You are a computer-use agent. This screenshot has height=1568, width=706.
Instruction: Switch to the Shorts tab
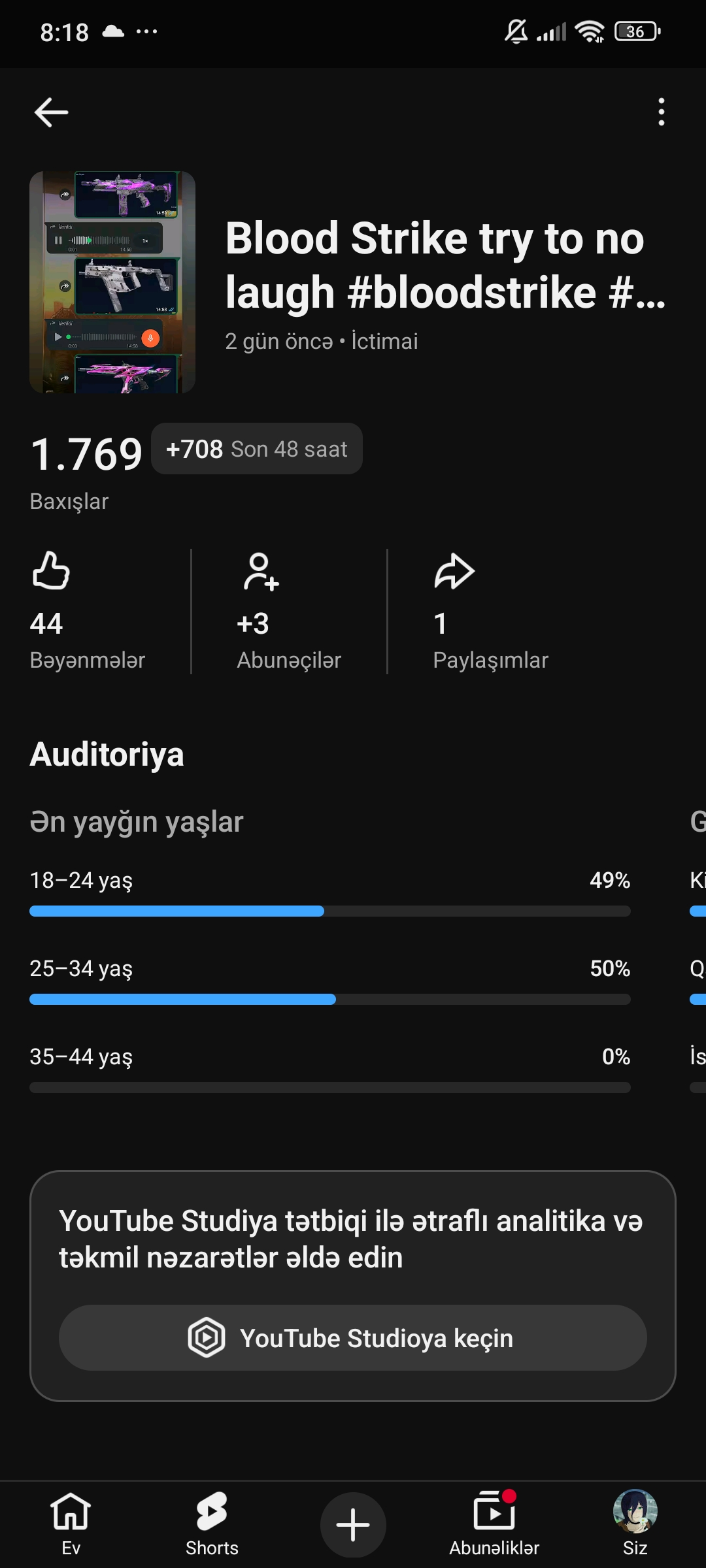coord(212,1524)
